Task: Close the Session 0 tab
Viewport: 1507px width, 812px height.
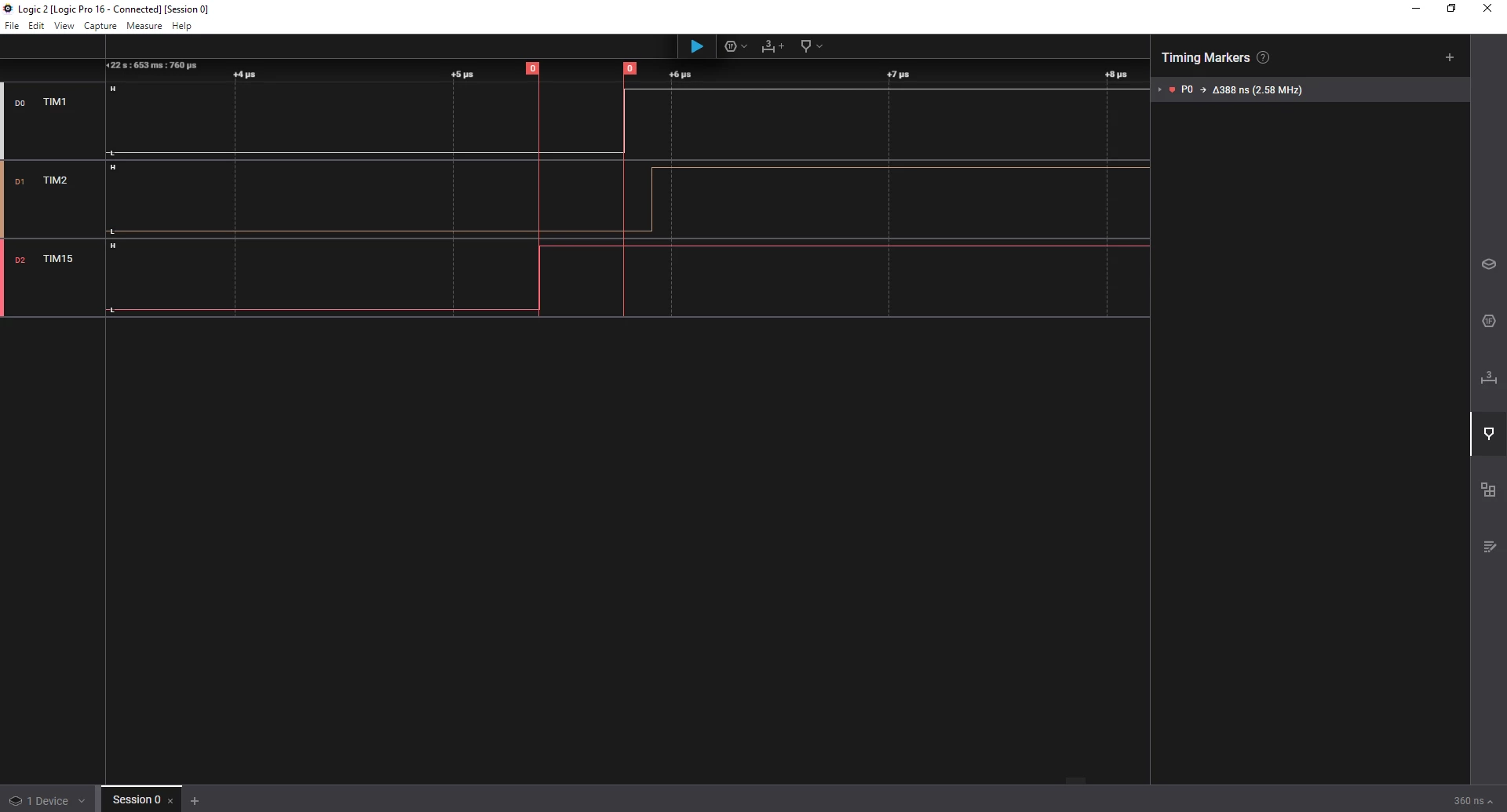Action: (x=170, y=801)
